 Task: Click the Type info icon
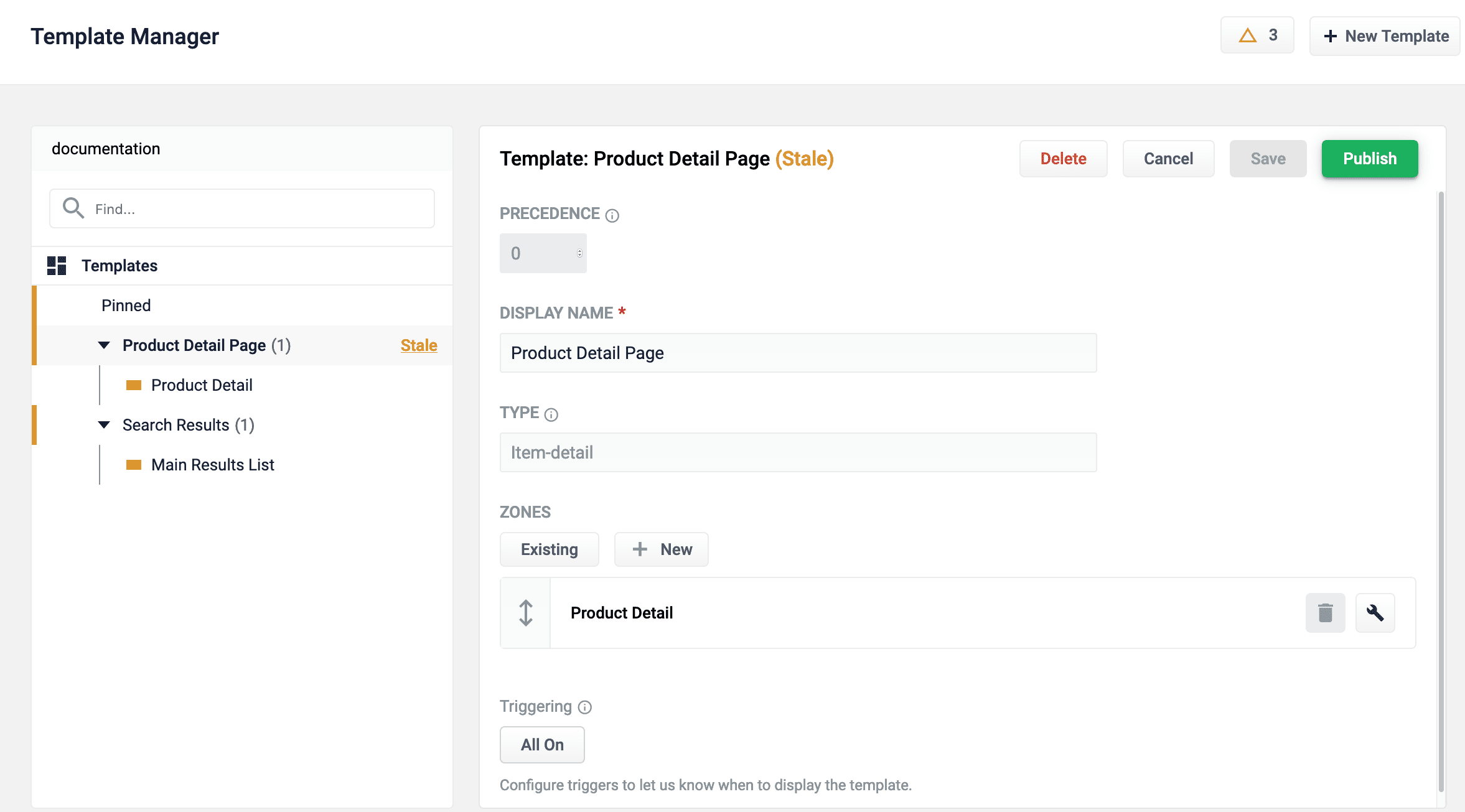(x=551, y=414)
